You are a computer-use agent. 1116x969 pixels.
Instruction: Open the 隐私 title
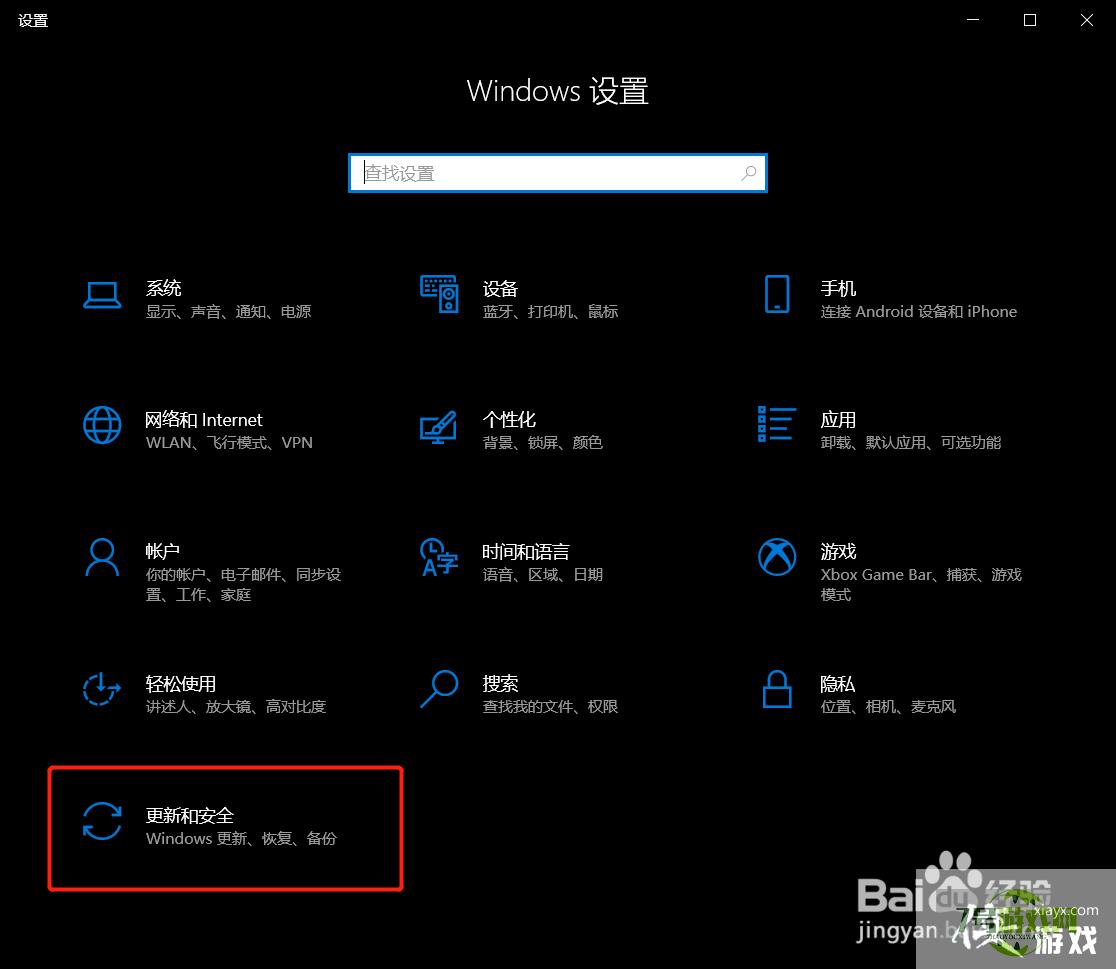pos(838,683)
